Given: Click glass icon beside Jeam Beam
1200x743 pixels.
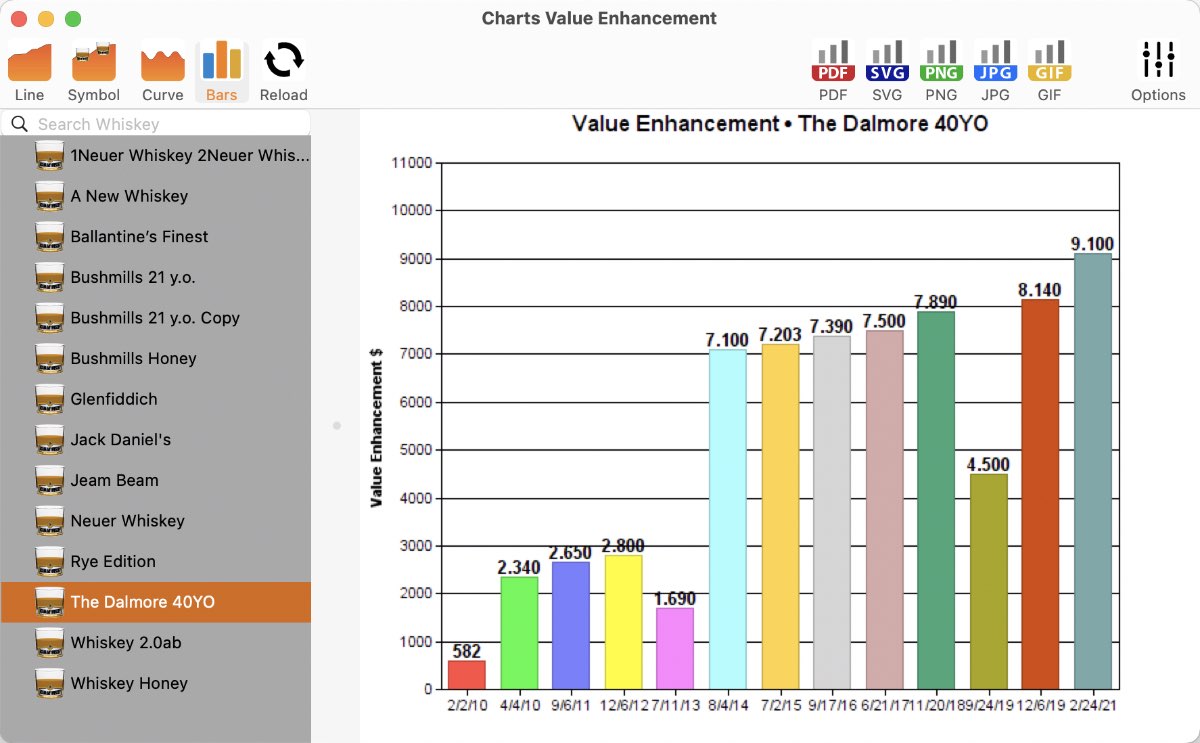Looking at the screenshot, I should coord(49,480).
